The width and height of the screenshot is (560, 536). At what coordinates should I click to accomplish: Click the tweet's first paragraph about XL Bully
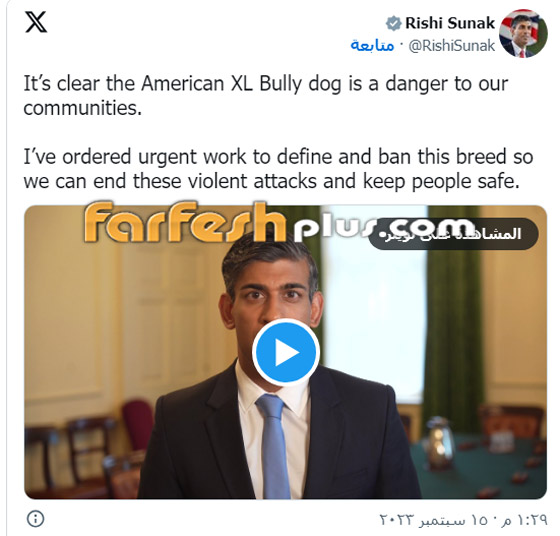point(266,95)
